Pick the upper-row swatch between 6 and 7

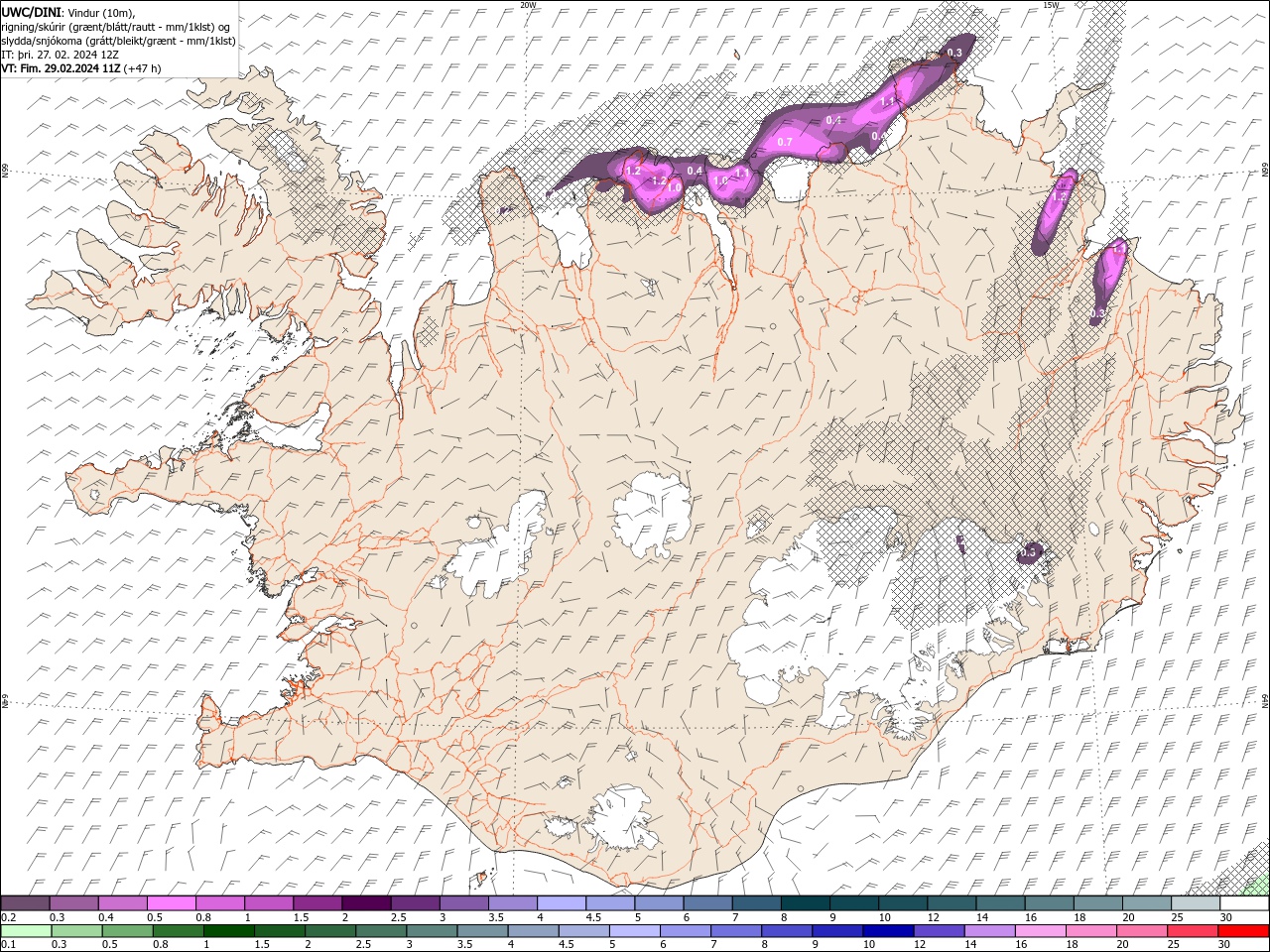coord(706,903)
